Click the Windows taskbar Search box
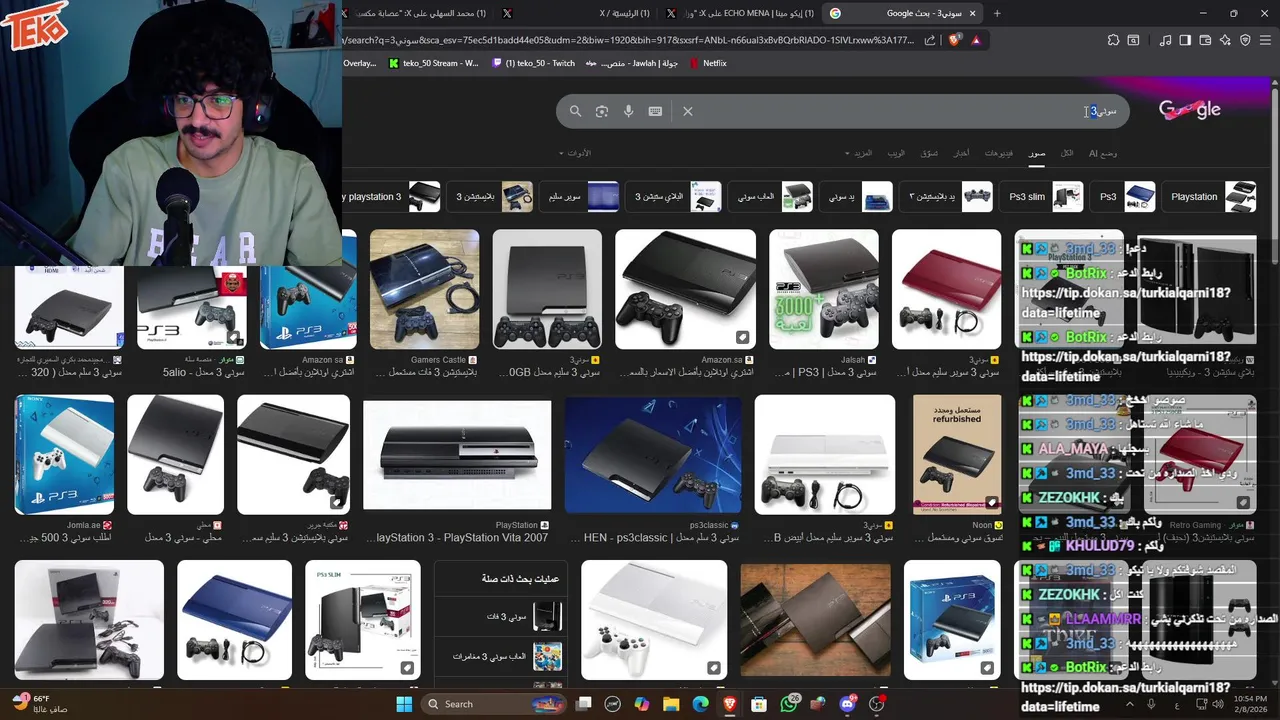The image size is (1280, 720). click(495, 704)
